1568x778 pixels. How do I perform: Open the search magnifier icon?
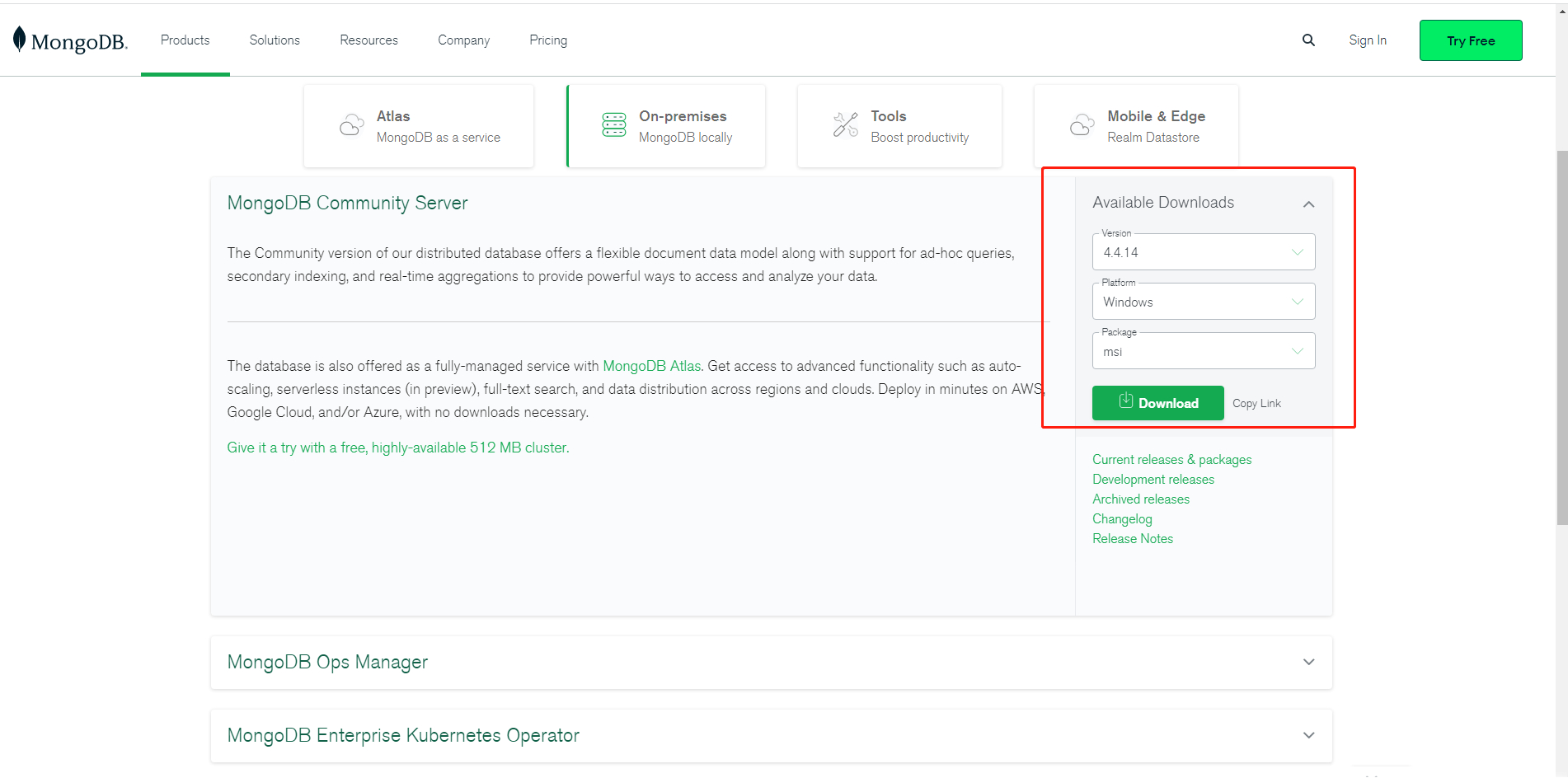click(x=1308, y=40)
